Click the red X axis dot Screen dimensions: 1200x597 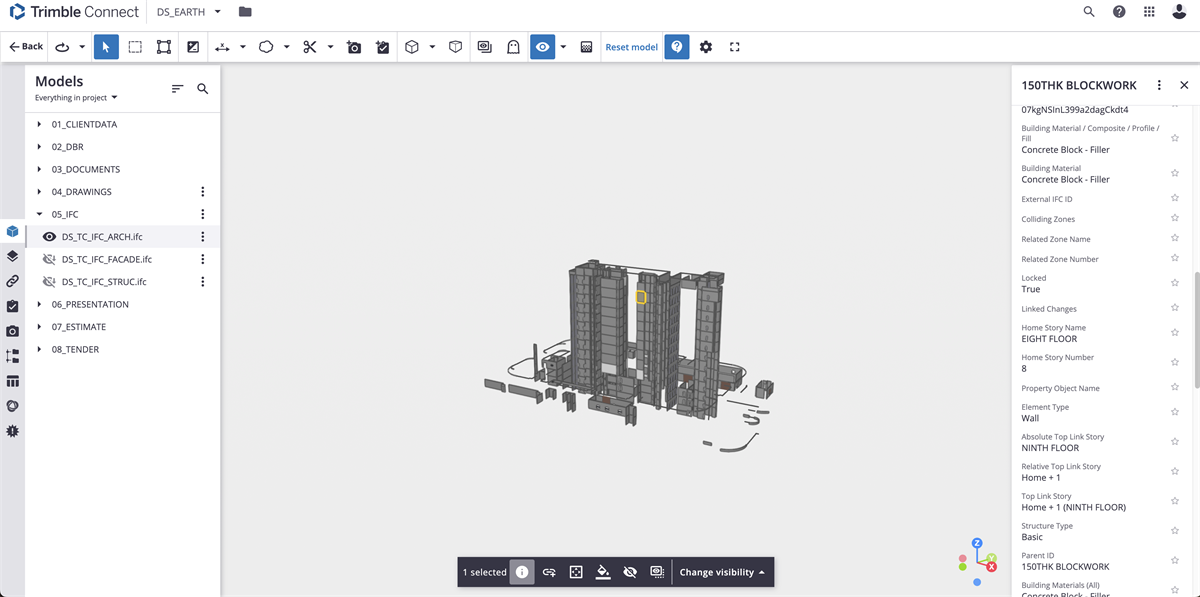coord(991,567)
